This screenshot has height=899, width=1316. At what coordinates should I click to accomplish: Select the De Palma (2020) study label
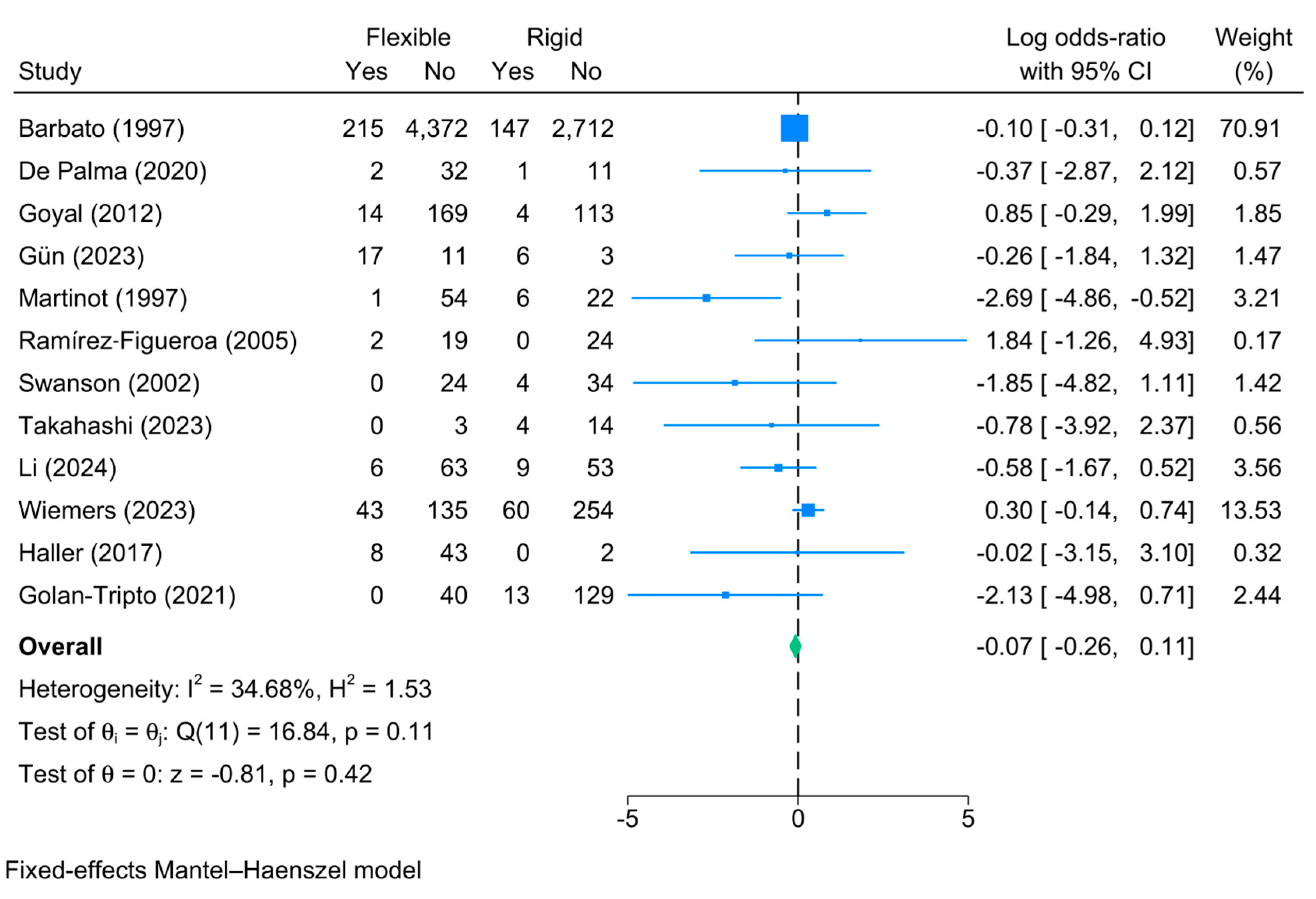112,171
